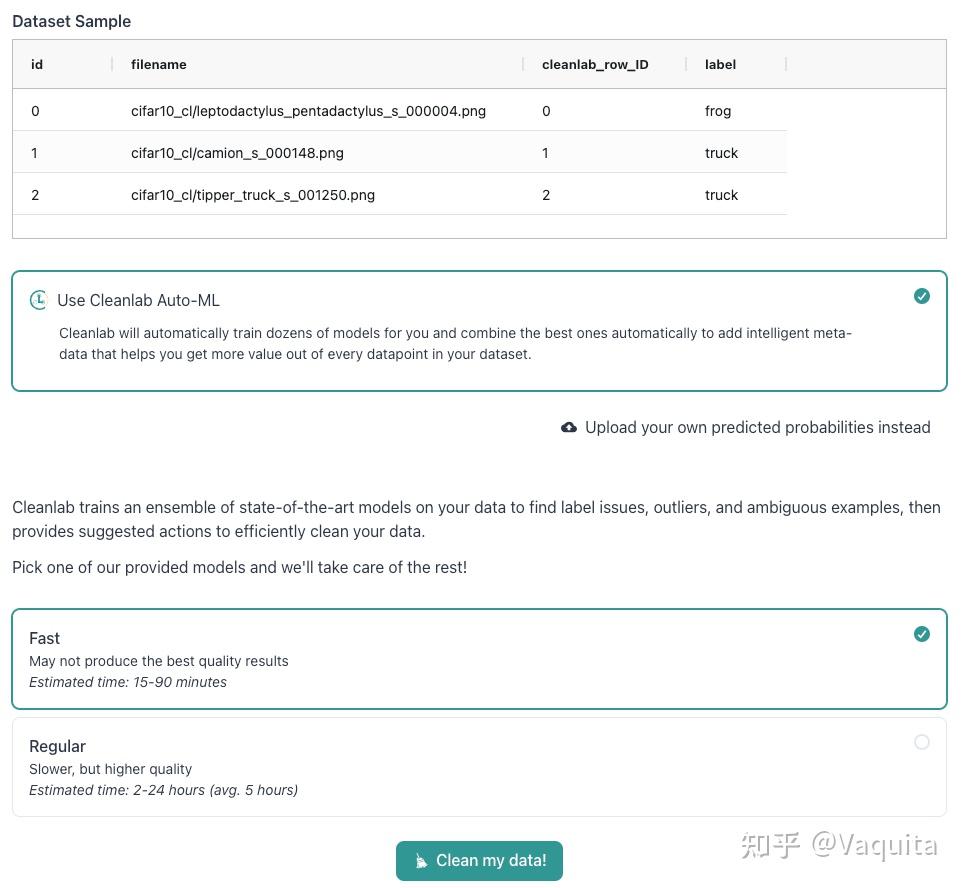Select the Fast model option

point(479,659)
